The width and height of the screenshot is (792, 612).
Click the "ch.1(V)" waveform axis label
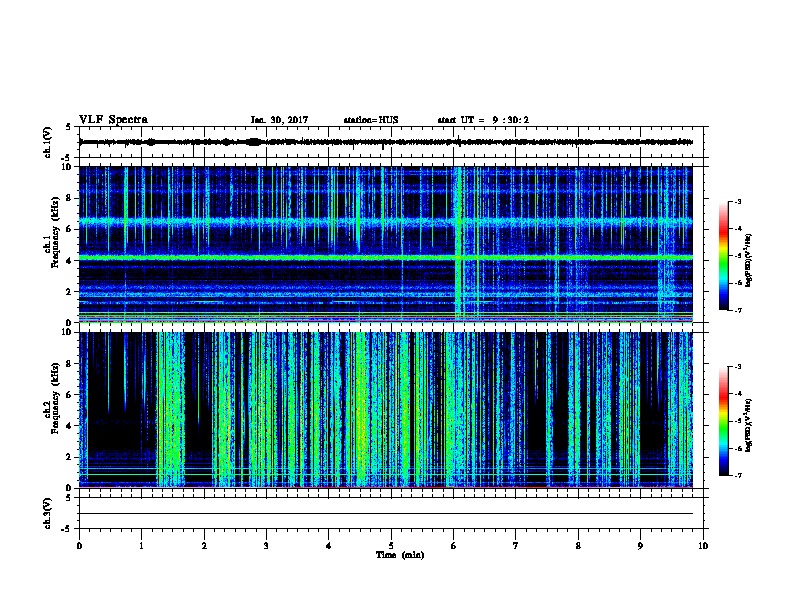48,142
